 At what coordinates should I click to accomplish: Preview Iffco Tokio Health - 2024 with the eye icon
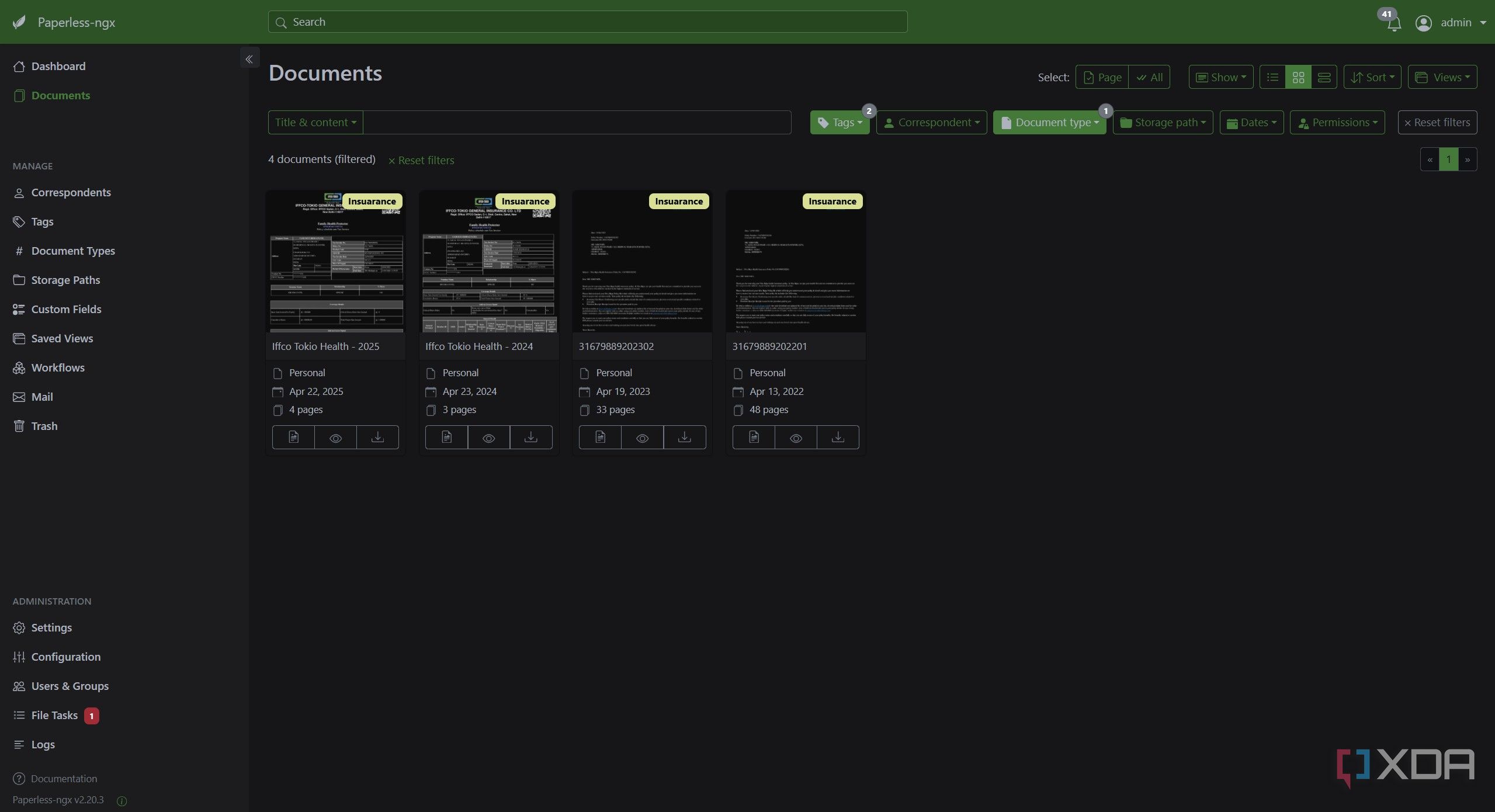(488, 438)
